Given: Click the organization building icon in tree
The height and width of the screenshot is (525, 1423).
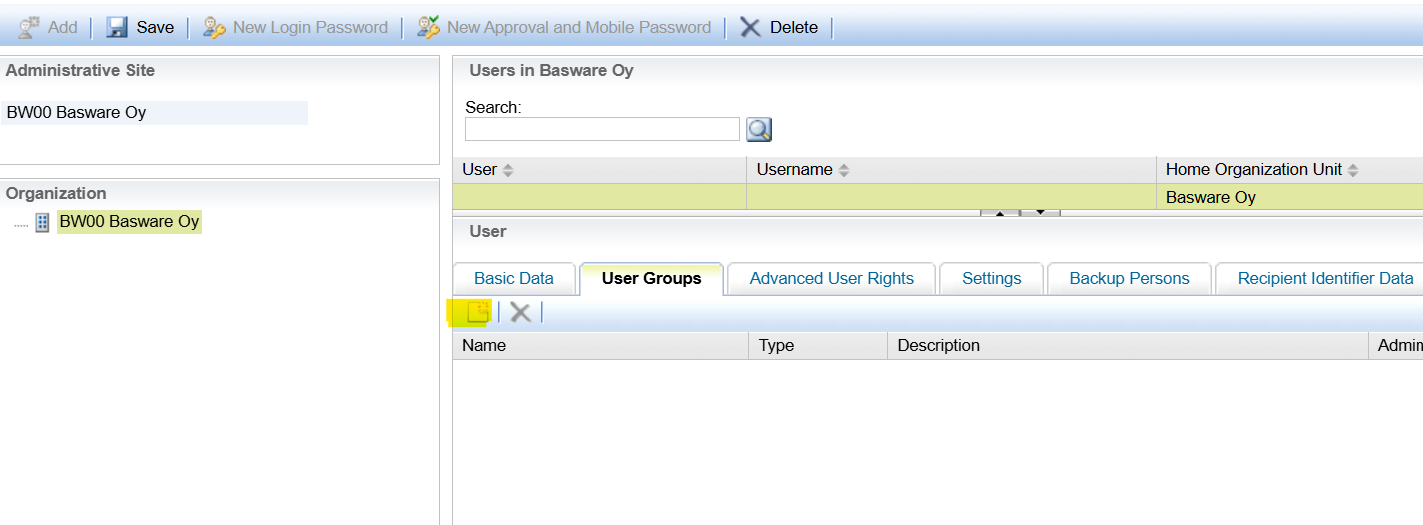Looking at the screenshot, I should [x=42, y=222].
